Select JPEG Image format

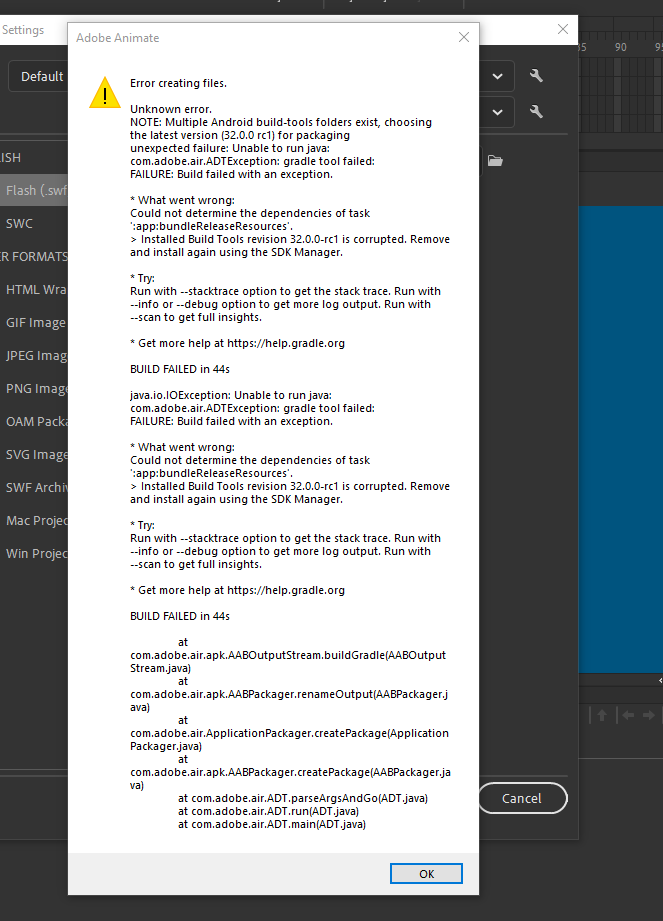[34, 355]
